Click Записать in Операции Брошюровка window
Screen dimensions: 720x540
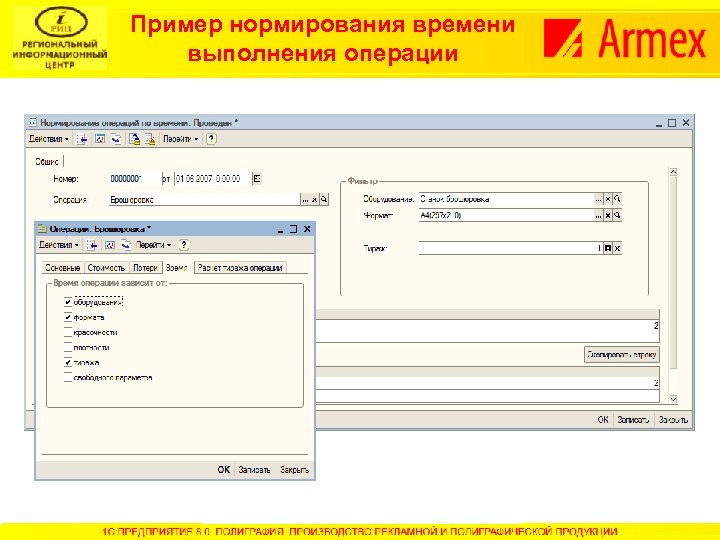tap(254, 470)
